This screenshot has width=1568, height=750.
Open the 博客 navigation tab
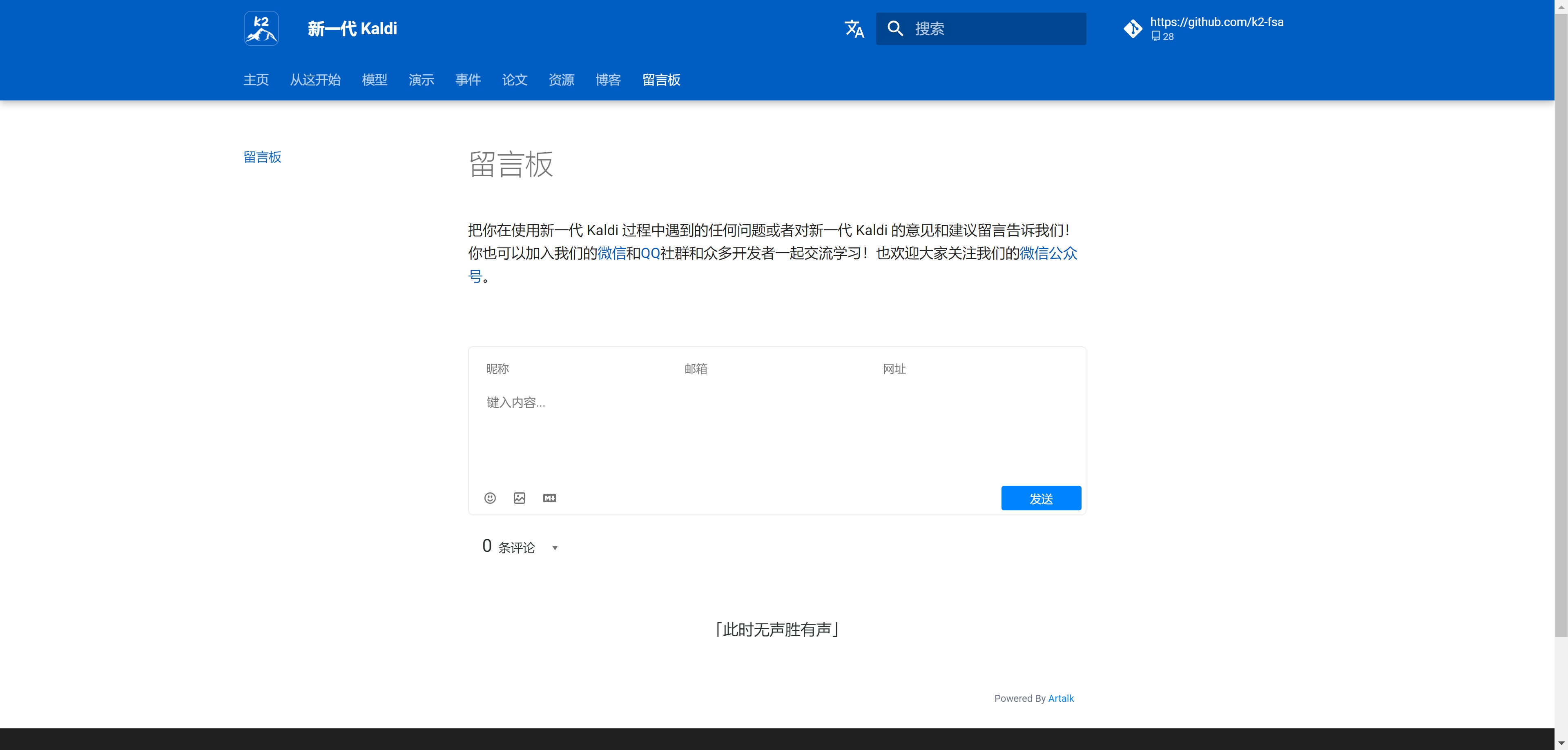point(608,80)
